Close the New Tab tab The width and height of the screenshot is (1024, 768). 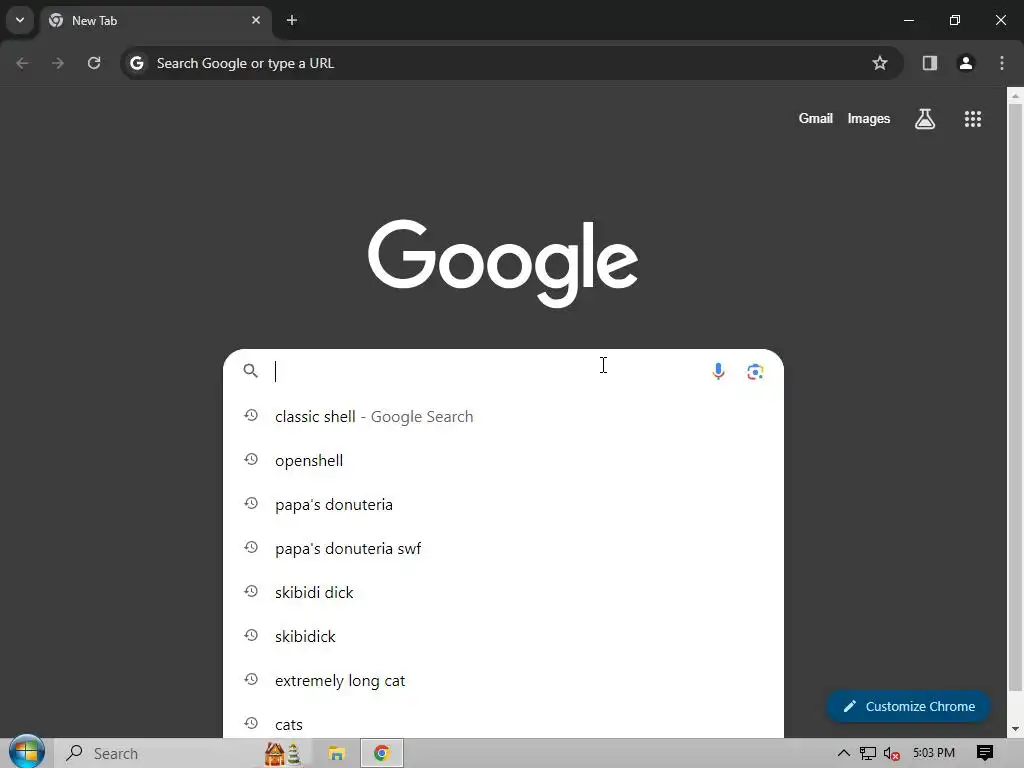pos(256,20)
